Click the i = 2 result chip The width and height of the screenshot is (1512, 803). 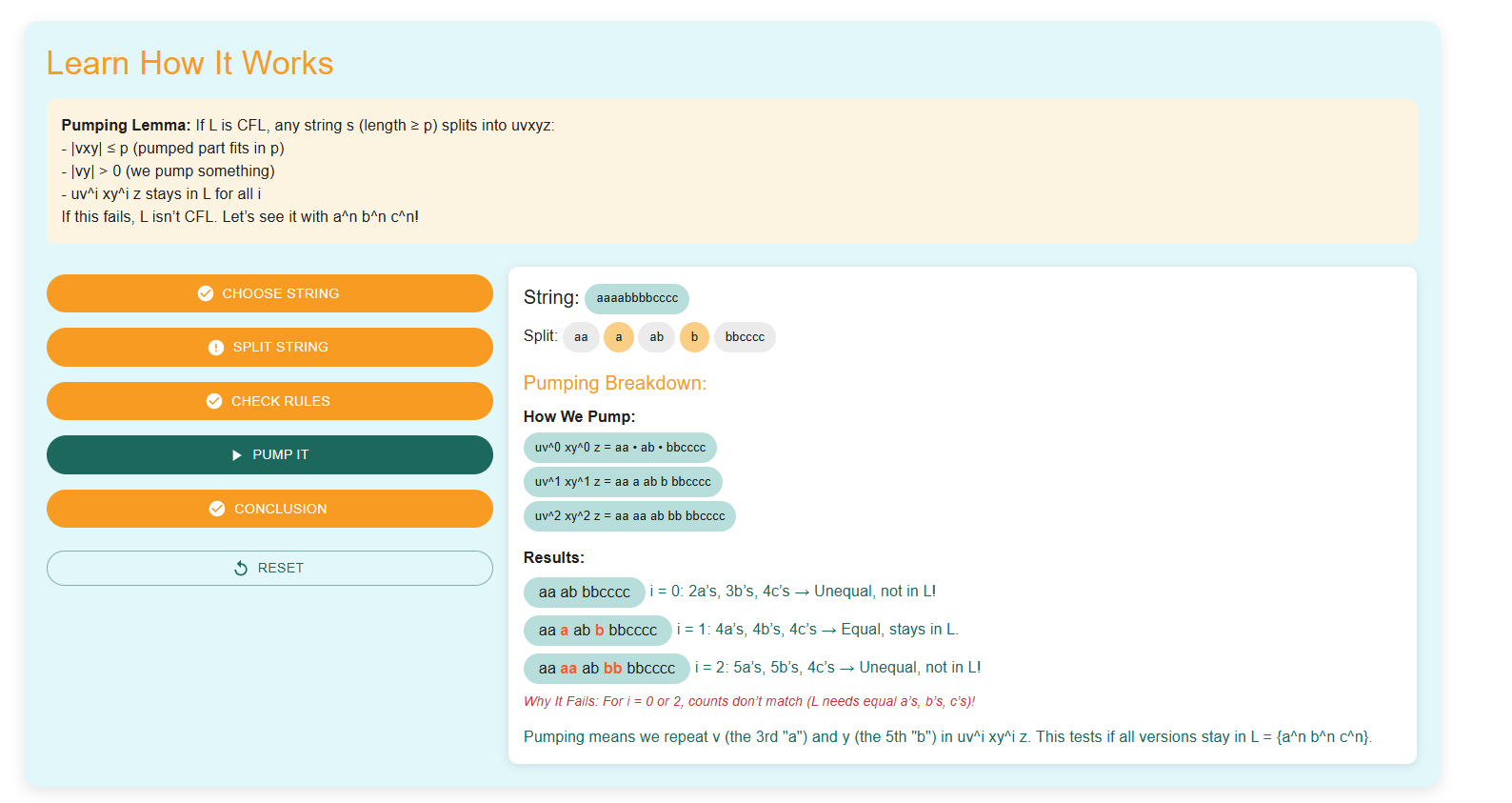click(607, 669)
